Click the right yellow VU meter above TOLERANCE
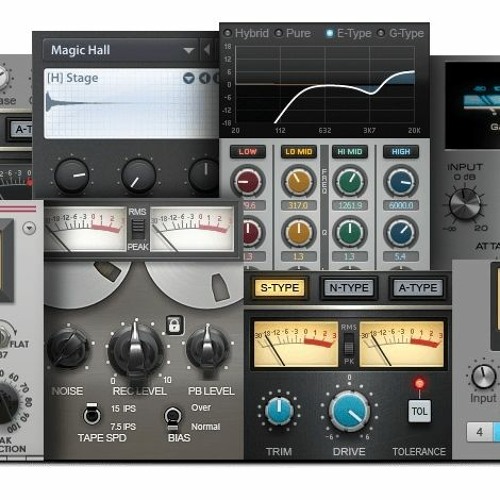The height and width of the screenshot is (500, 500). [x=402, y=344]
